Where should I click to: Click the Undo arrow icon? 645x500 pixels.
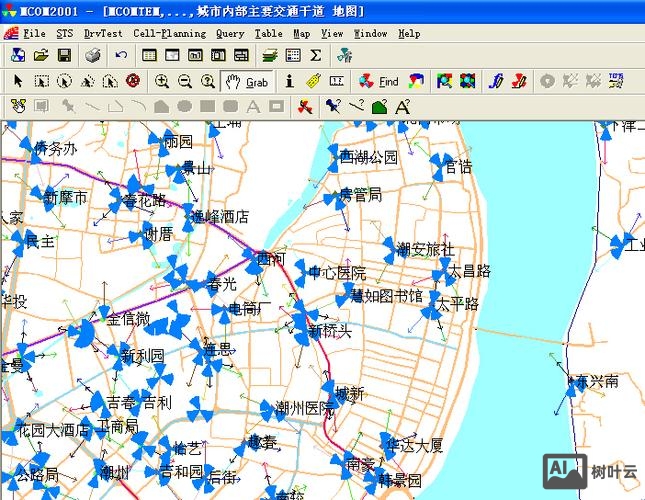[121, 55]
